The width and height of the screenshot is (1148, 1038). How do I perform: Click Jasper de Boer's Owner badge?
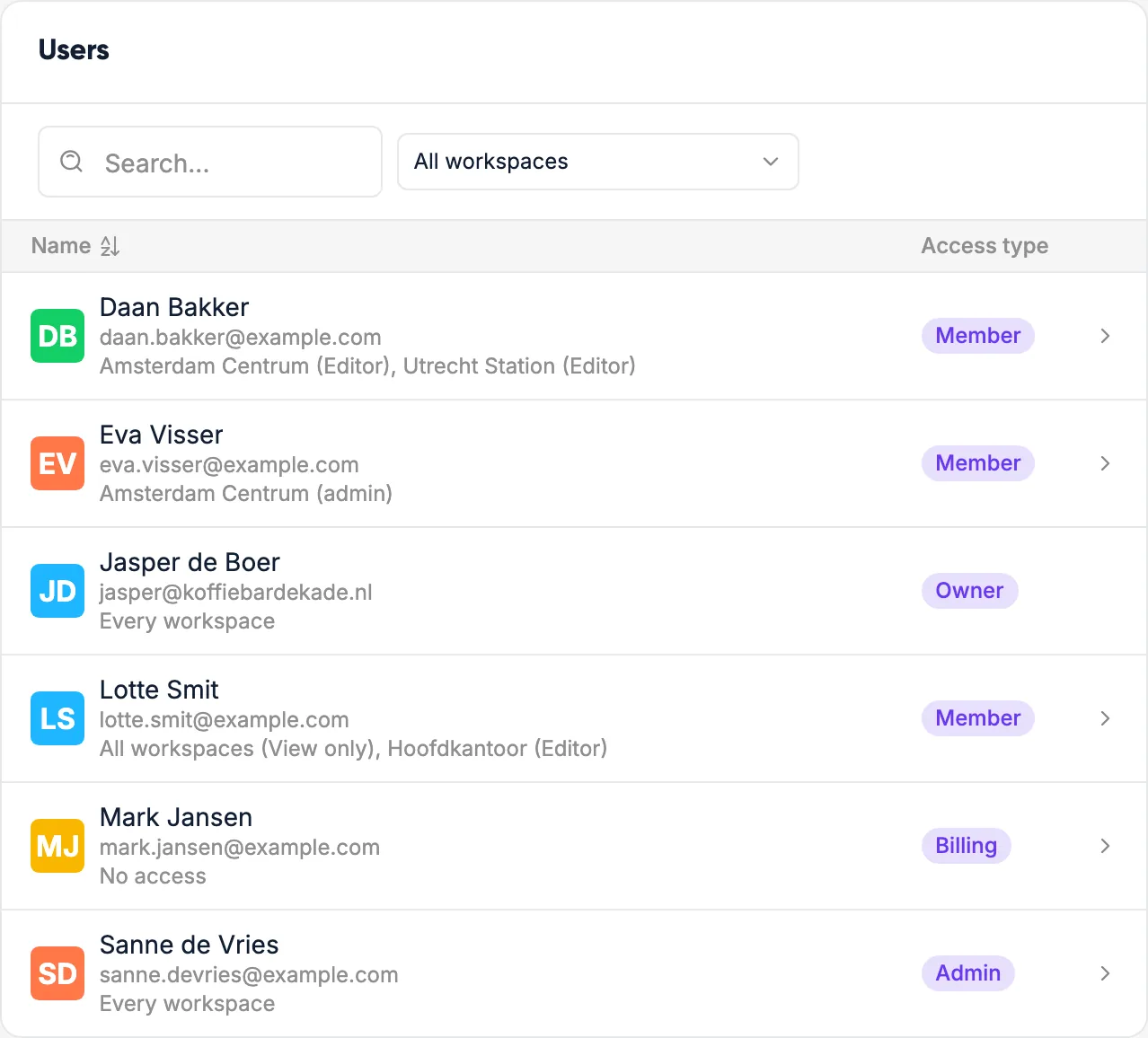[969, 591]
